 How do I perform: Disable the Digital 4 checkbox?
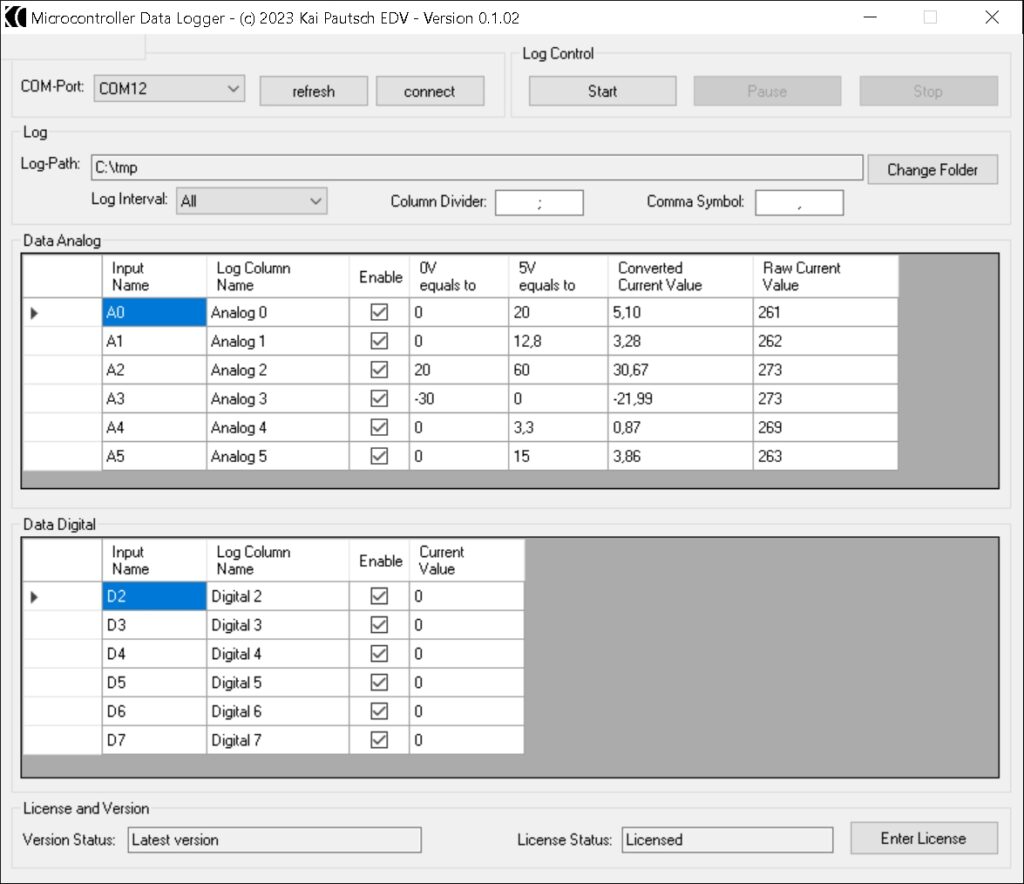379,654
